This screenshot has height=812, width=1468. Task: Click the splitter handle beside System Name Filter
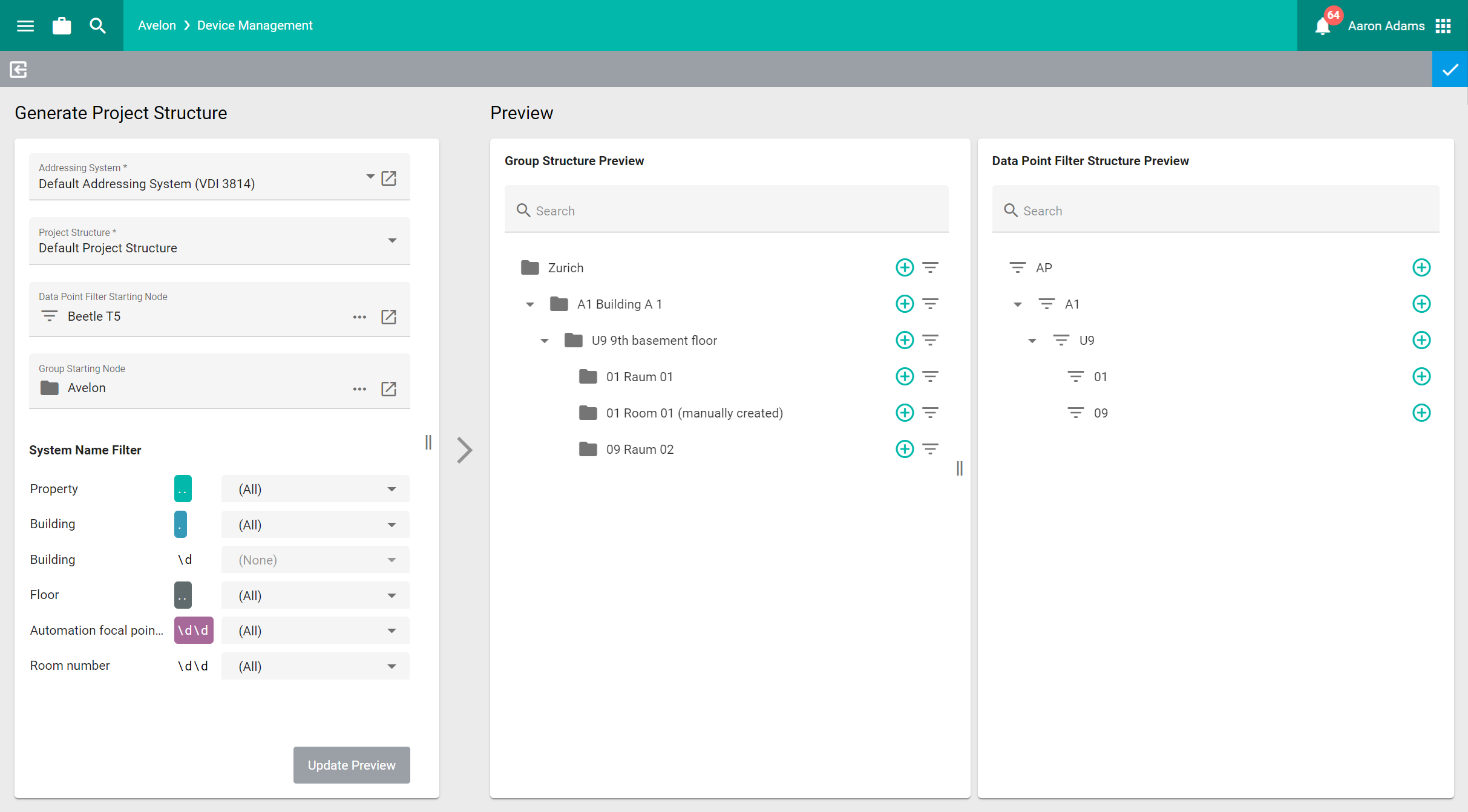(428, 442)
